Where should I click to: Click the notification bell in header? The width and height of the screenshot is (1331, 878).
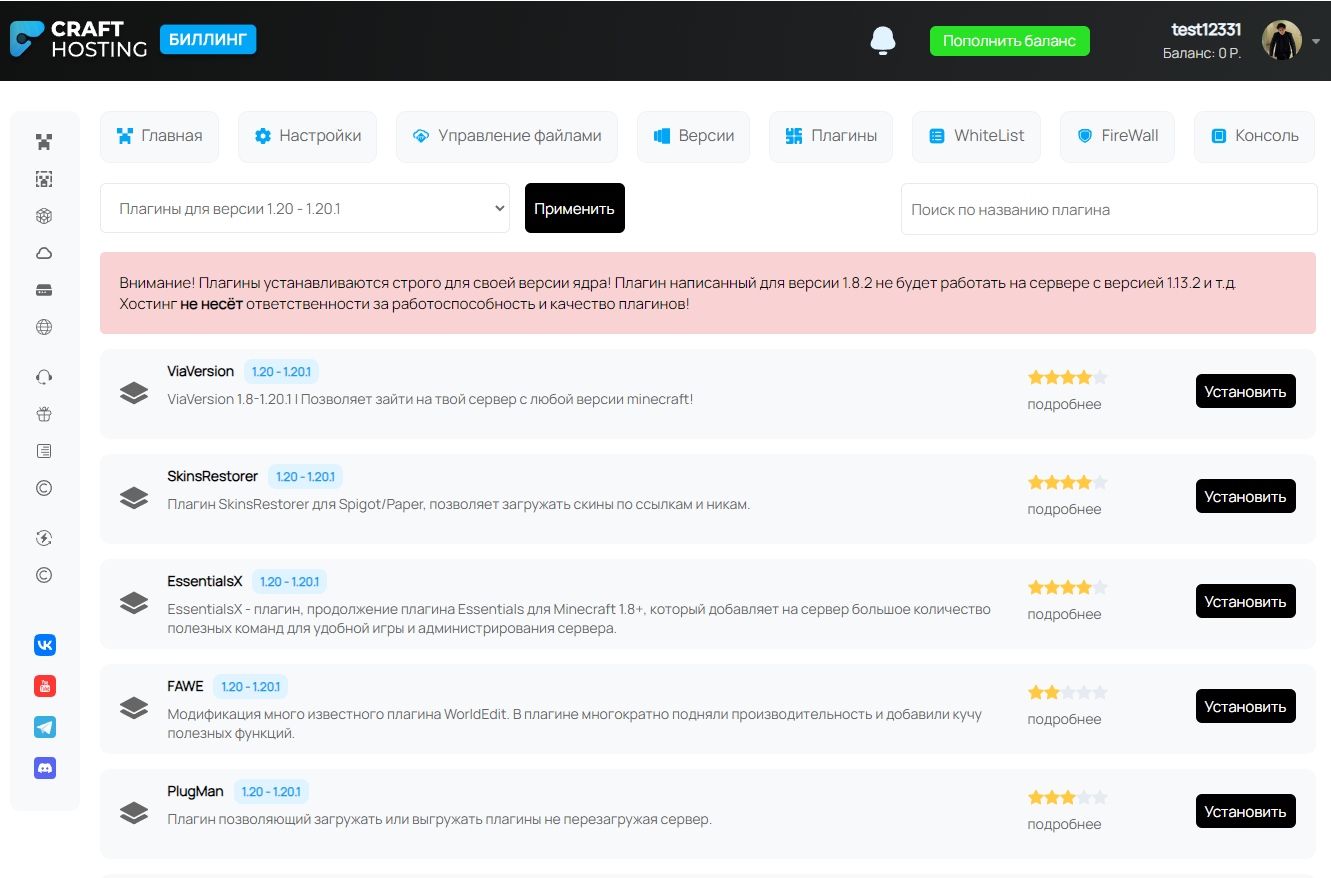coord(883,40)
